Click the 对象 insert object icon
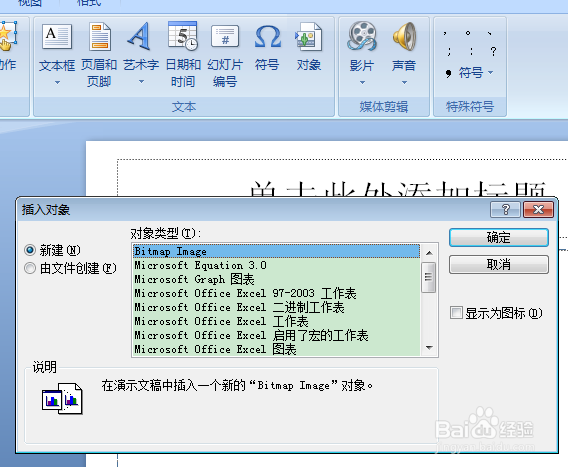Image resolution: width=568 pixels, height=467 pixels. click(x=308, y=37)
